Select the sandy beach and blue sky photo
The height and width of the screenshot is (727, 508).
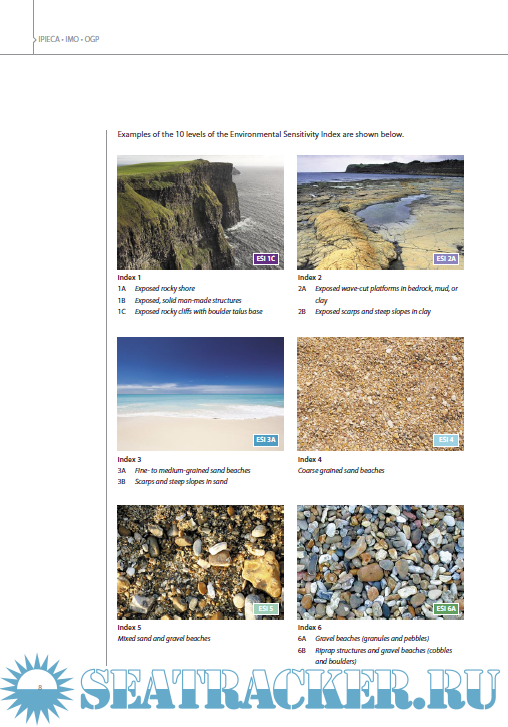200,394
